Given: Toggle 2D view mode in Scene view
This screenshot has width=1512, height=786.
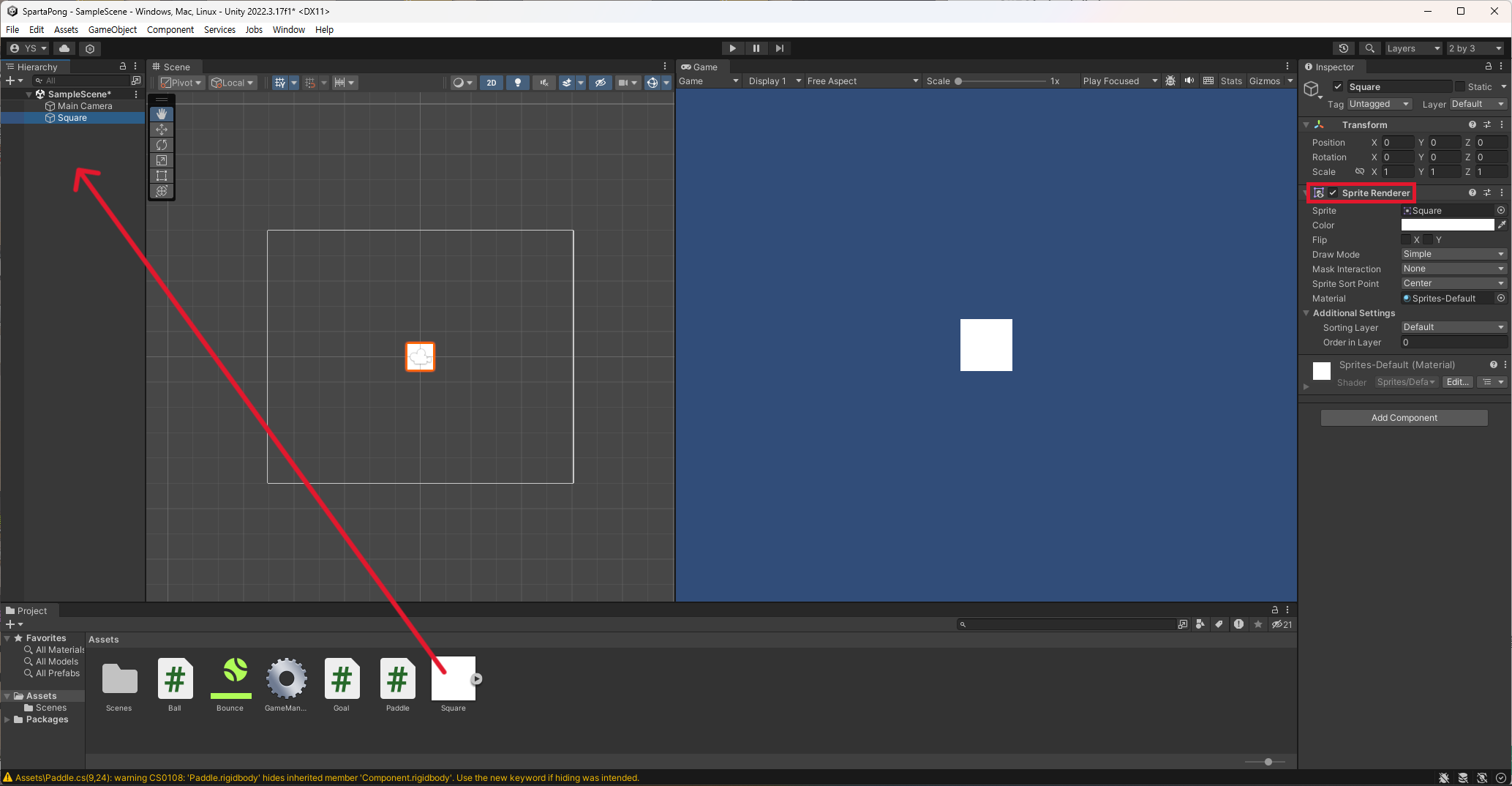Looking at the screenshot, I should 491,83.
